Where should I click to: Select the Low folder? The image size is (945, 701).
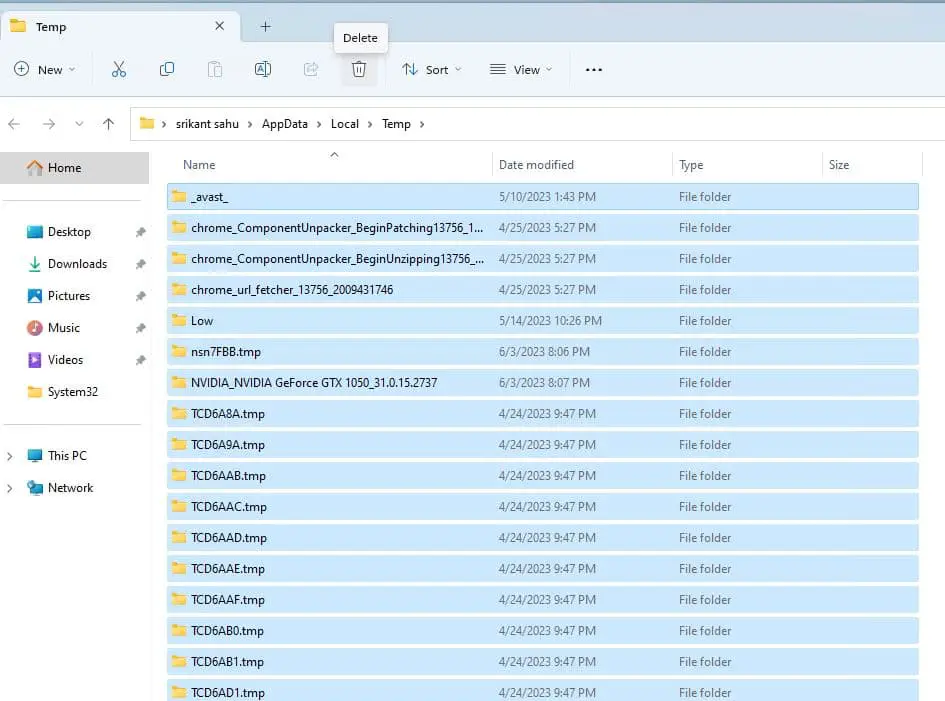pos(542,321)
